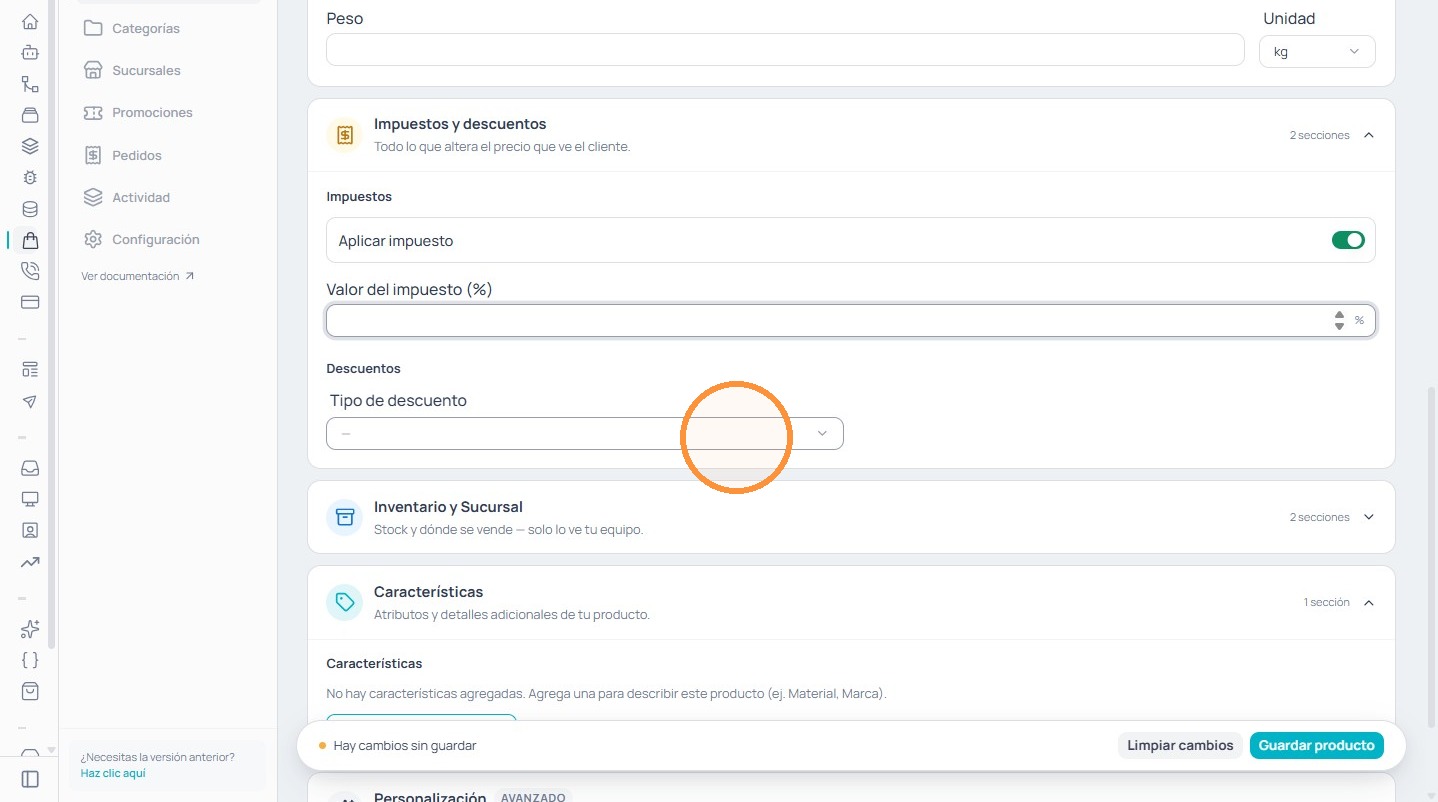The width and height of the screenshot is (1438, 802).
Task: Open the Tipo de descuento dropdown
Action: coord(585,433)
